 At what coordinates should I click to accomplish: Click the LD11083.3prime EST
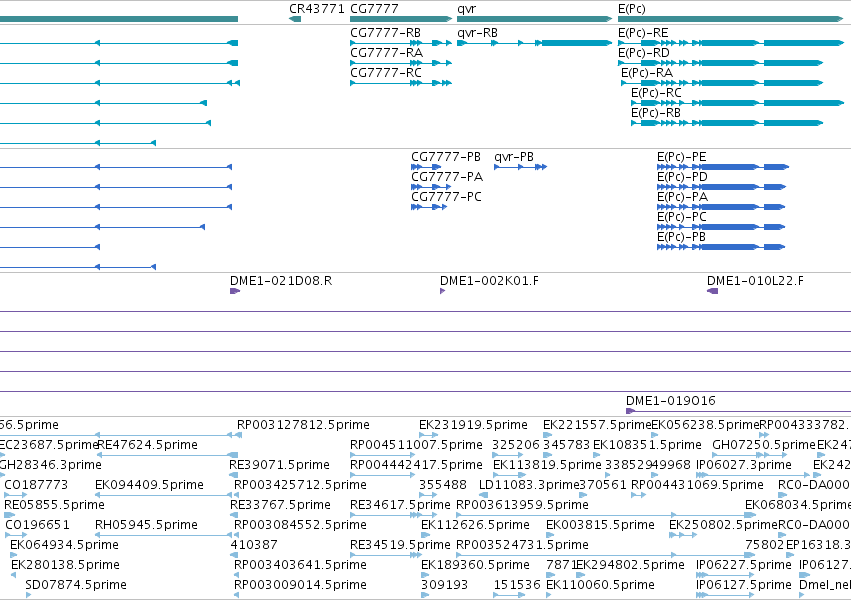pyautogui.click(x=483, y=495)
